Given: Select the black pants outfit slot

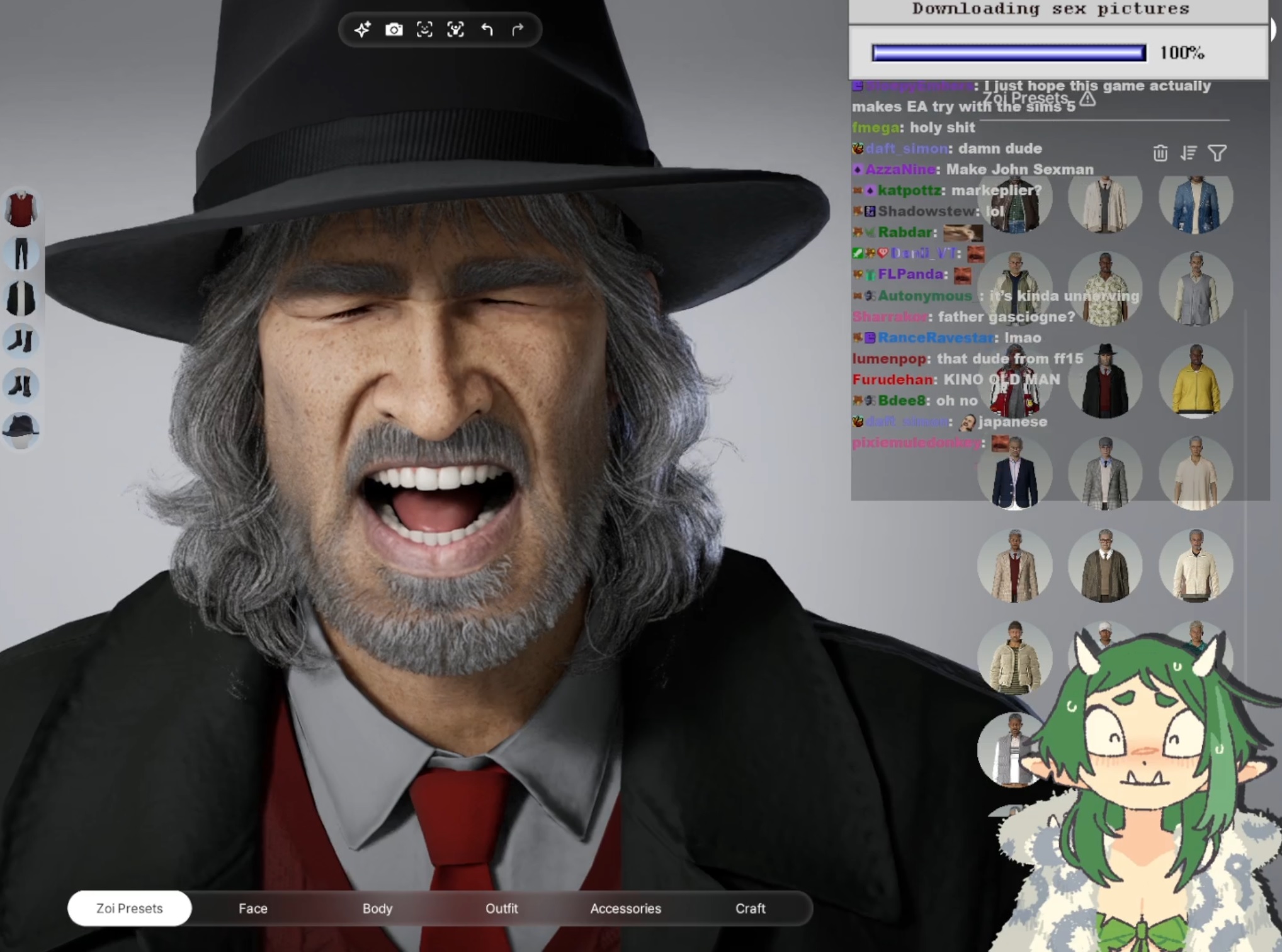Looking at the screenshot, I should point(21,253).
